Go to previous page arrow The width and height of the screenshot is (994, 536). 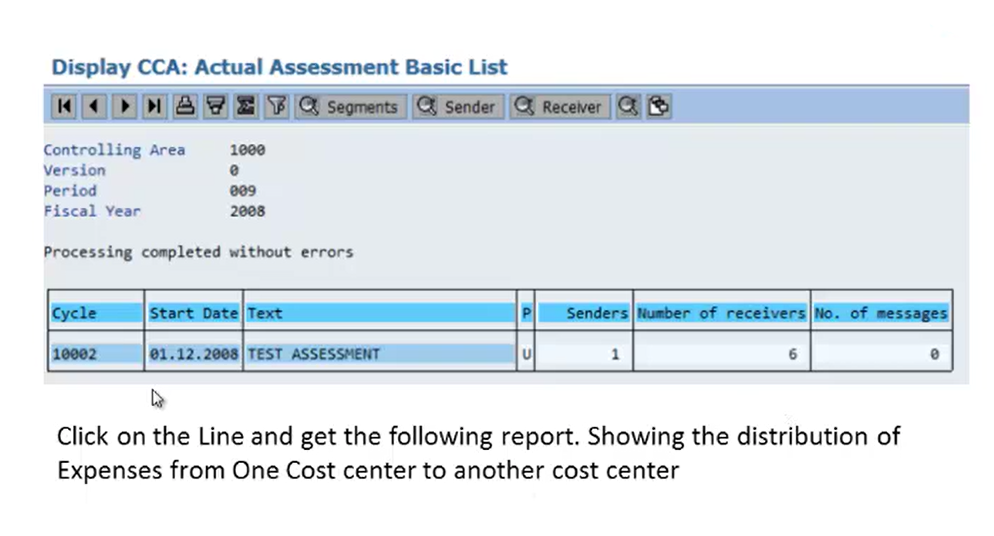[94, 106]
